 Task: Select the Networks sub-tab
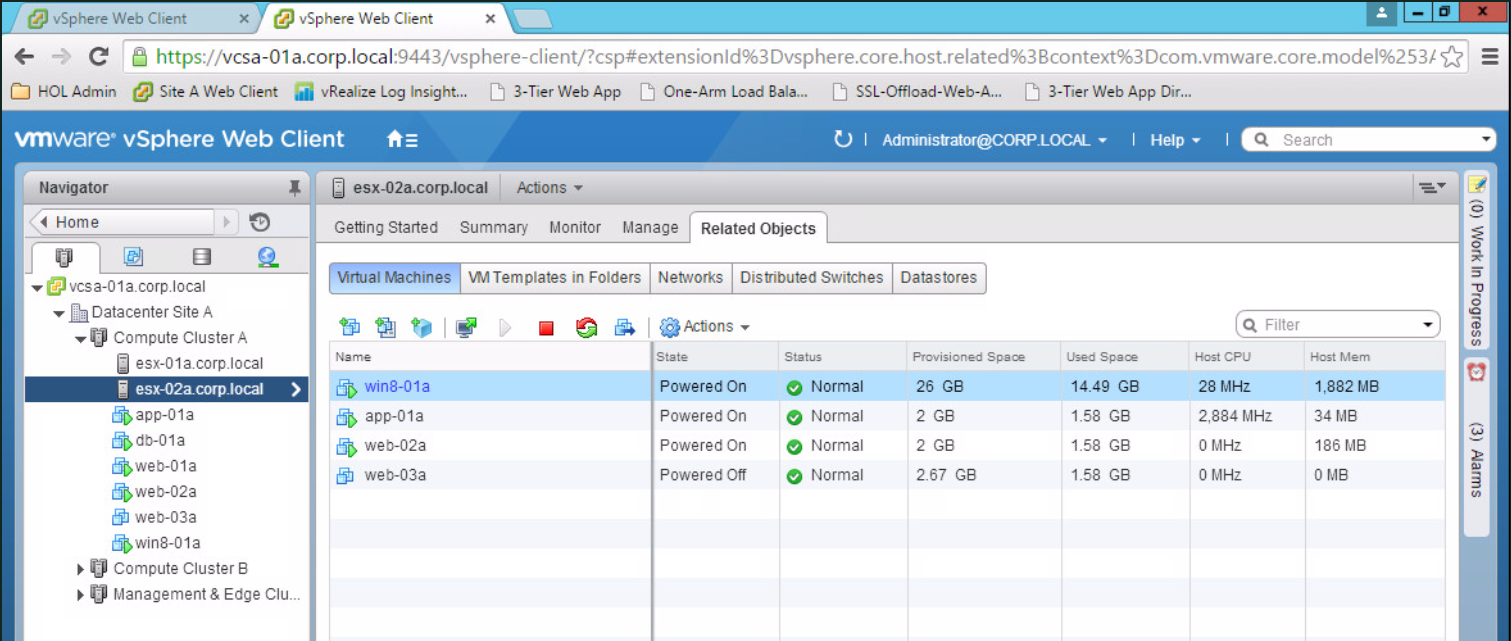(690, 278)
